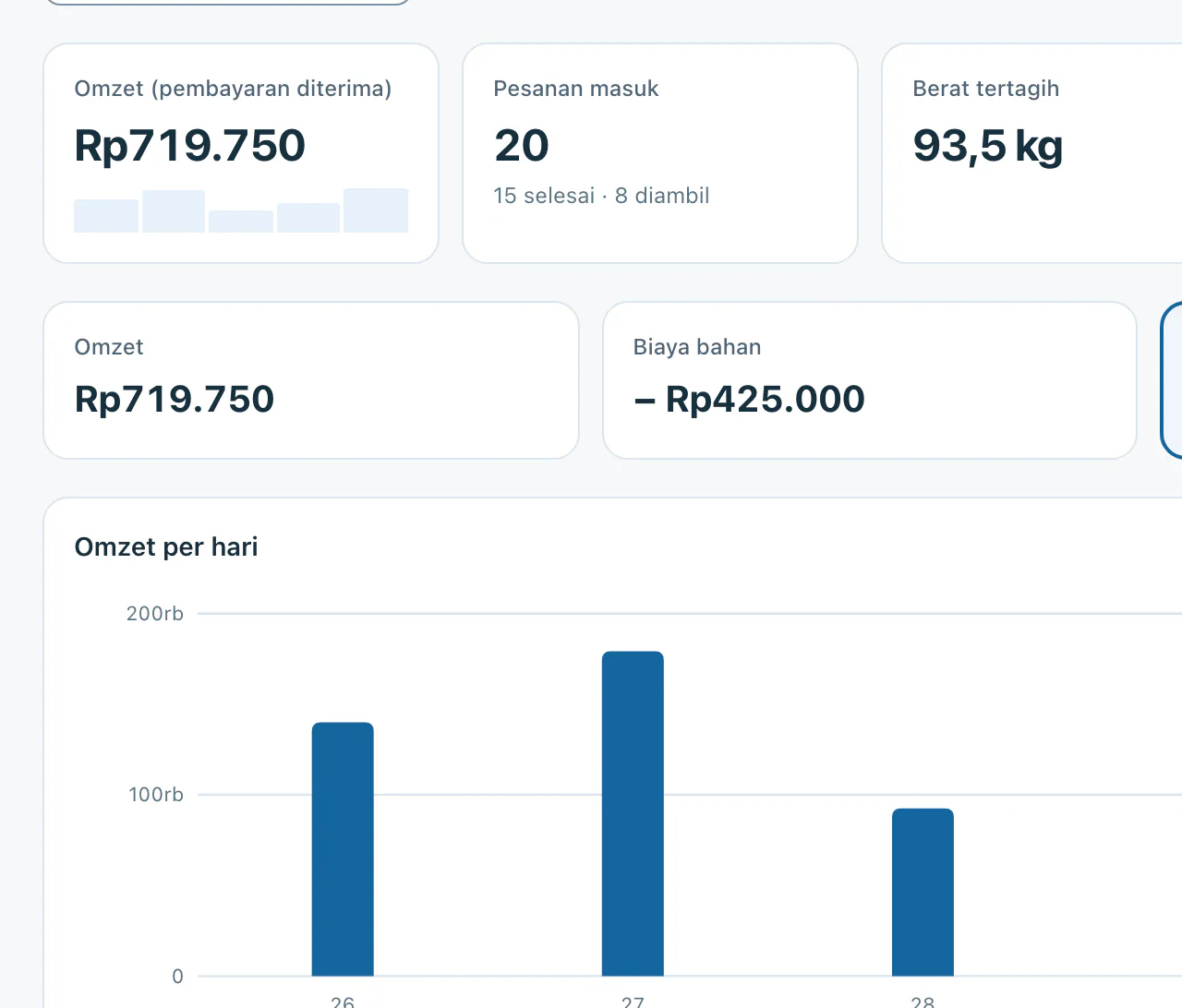This screenshot has height=1008, width=1182.
Task: Click the "Omzet per hari" chart heading
Action: [x=166, y=547]
